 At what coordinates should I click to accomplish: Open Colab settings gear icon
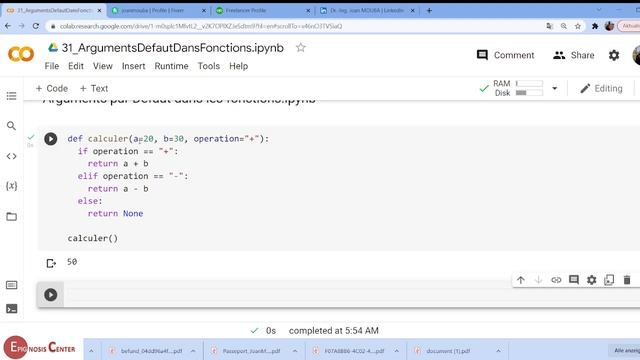614,55
